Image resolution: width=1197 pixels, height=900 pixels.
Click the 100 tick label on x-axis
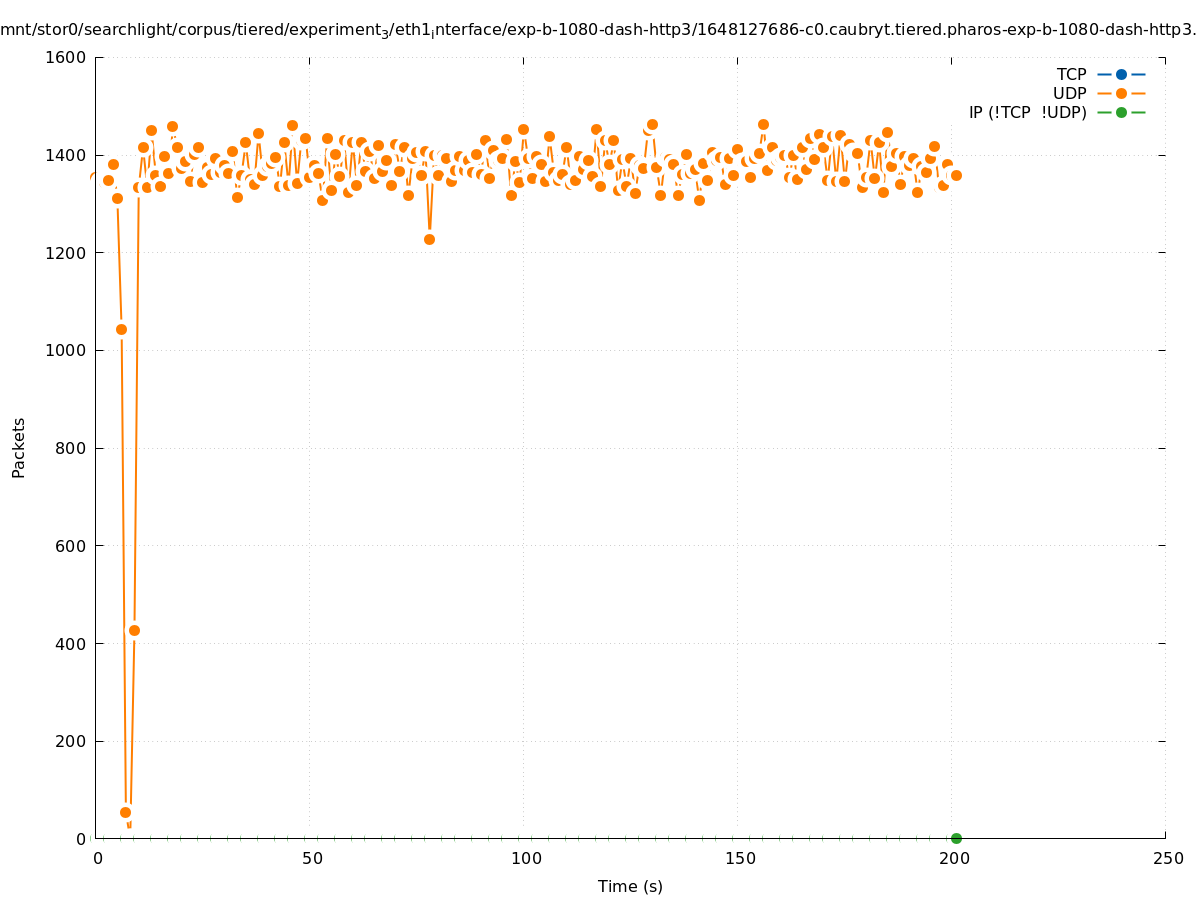tap(525, 858)
